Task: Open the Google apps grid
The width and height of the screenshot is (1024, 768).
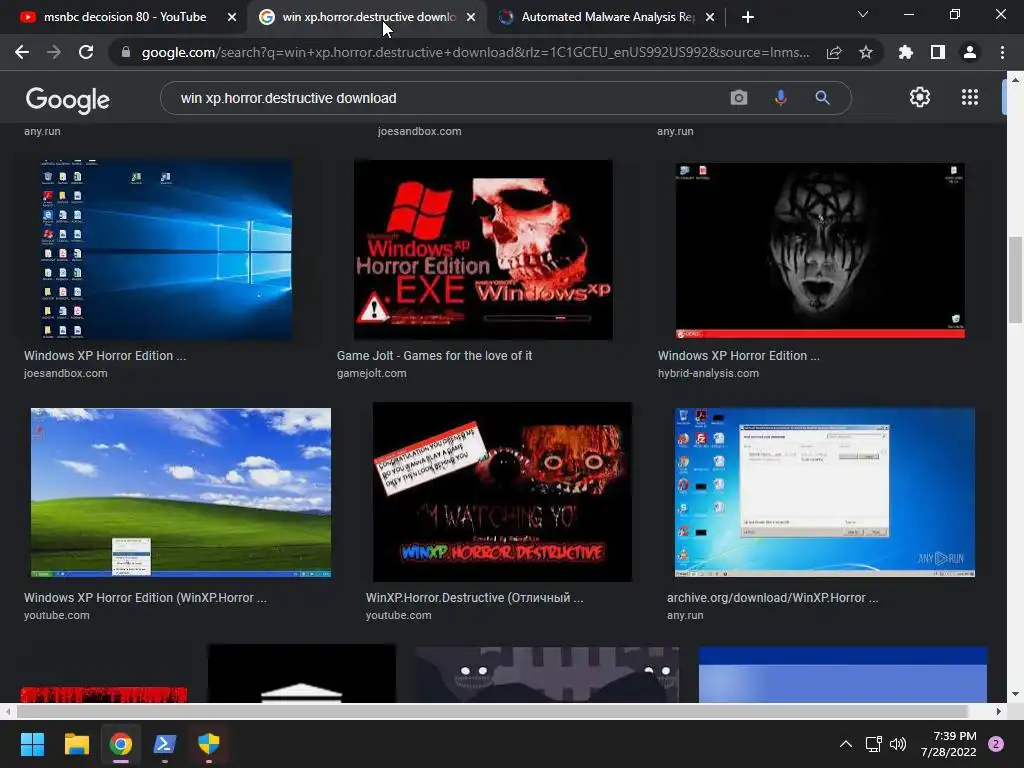Action: click(x=970, y=97)
